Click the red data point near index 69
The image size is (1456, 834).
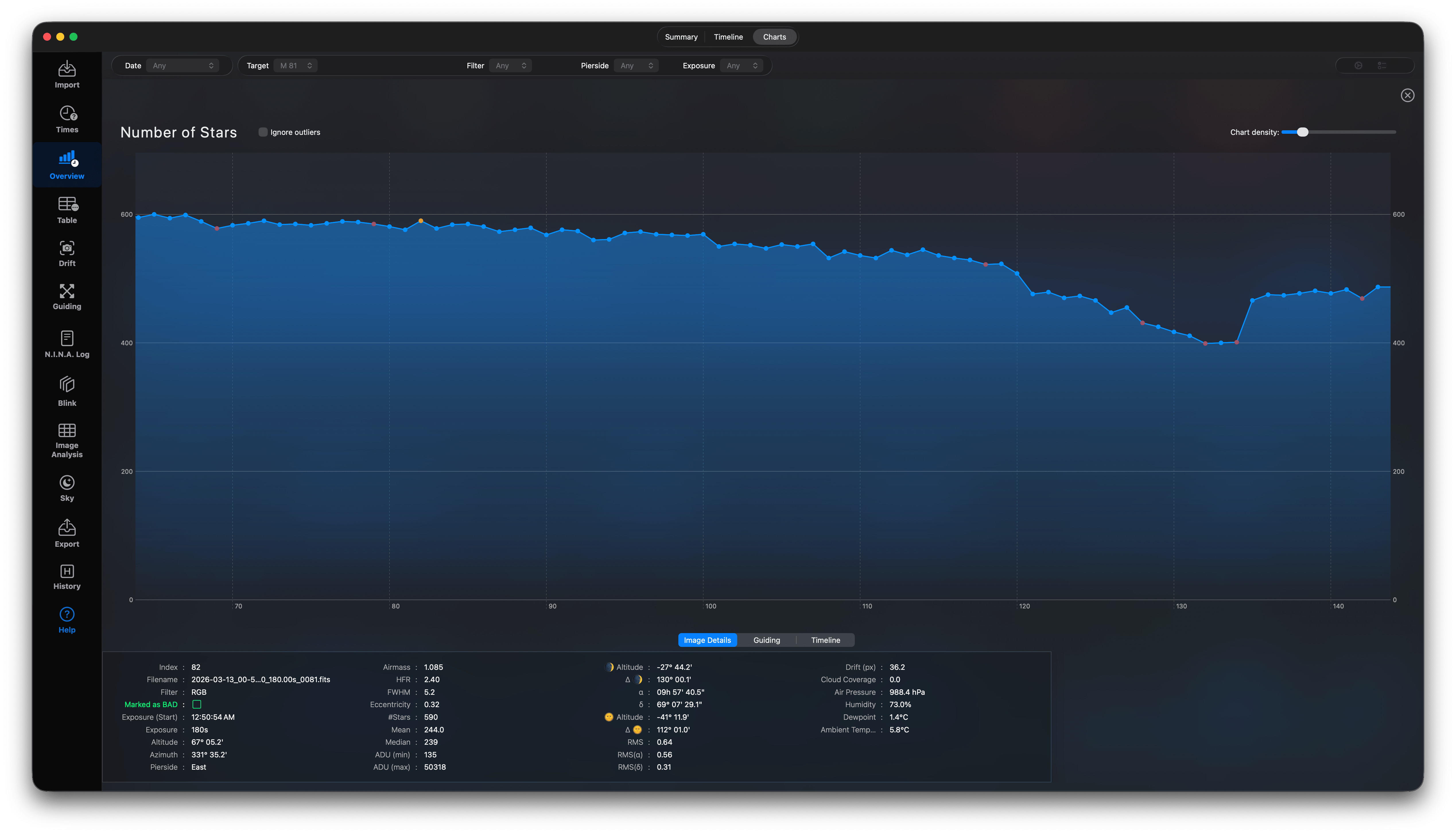click(216, 228)
